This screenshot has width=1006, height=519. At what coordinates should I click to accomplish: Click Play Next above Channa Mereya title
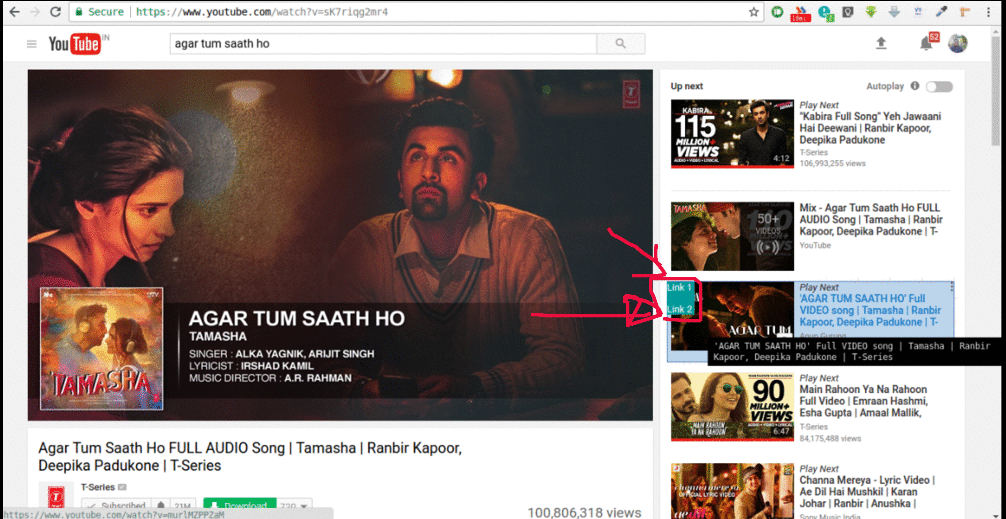[819, 468]
